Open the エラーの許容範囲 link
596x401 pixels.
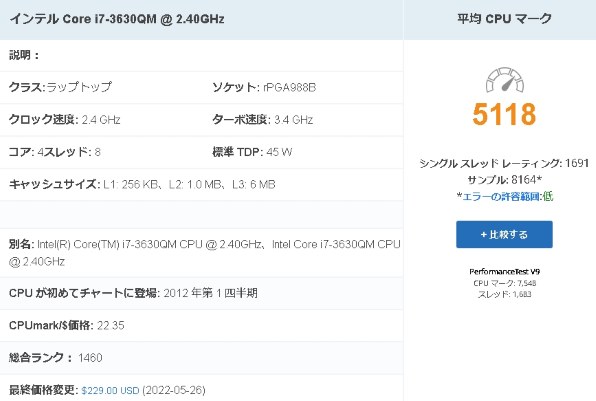501,197
